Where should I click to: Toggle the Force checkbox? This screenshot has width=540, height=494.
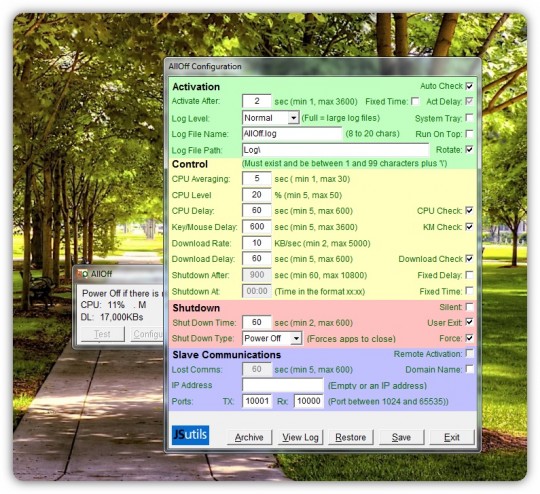(469, 338)
